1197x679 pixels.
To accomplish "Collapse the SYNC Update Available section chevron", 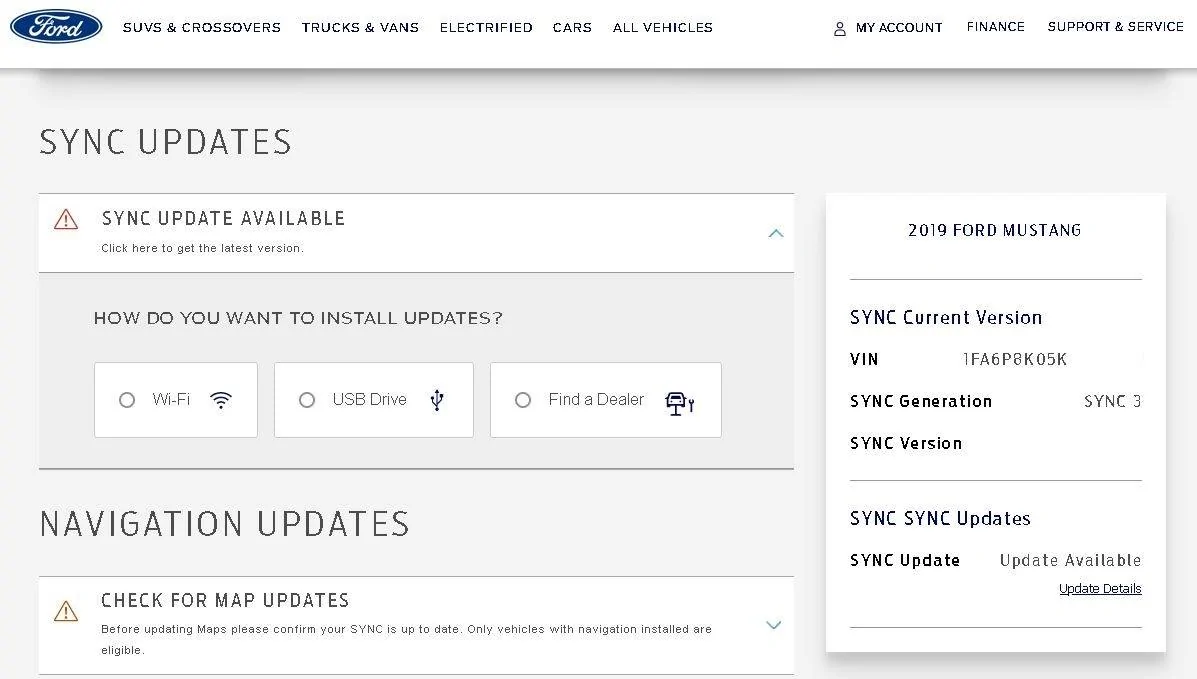I will tap(776, 233).
